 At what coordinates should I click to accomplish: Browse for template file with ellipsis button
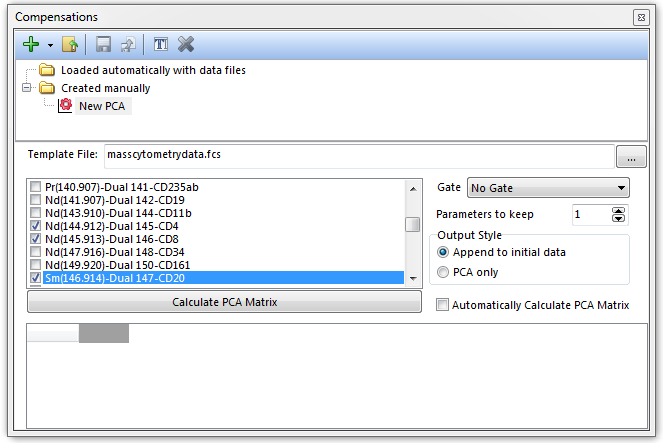tap(631, 157)
